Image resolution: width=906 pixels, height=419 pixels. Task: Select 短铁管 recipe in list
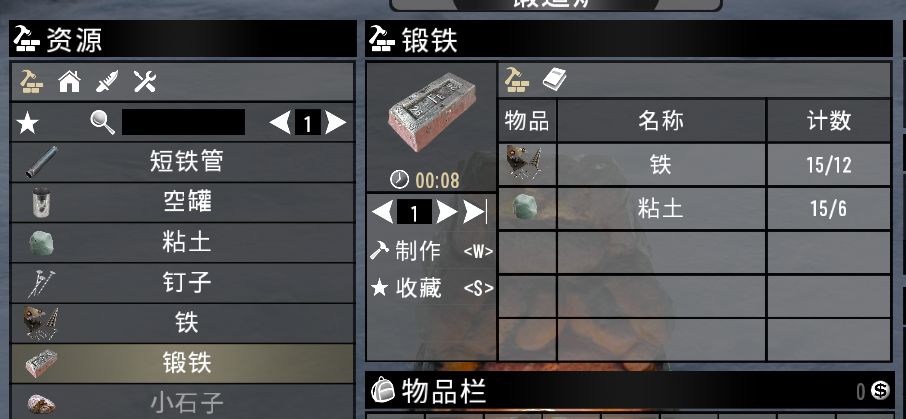[183, 162]
